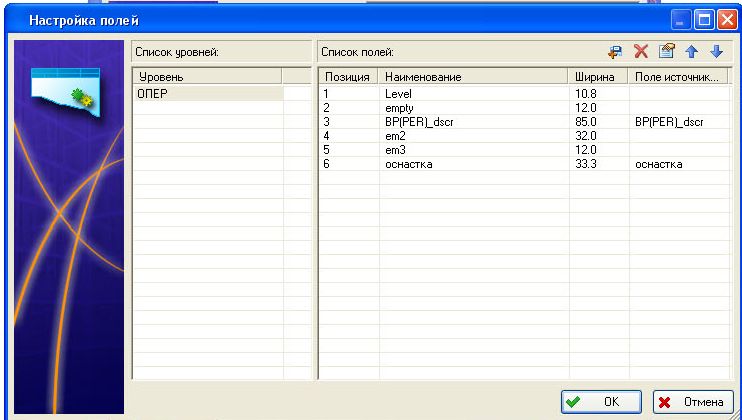Select the empty field row

click(x=524, y=108)
